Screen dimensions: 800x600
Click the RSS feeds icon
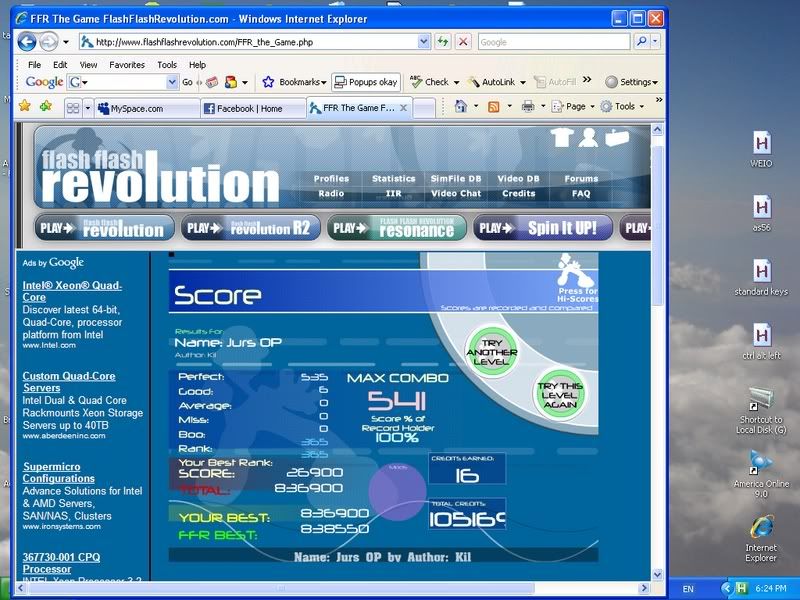(x=493, y=107)
